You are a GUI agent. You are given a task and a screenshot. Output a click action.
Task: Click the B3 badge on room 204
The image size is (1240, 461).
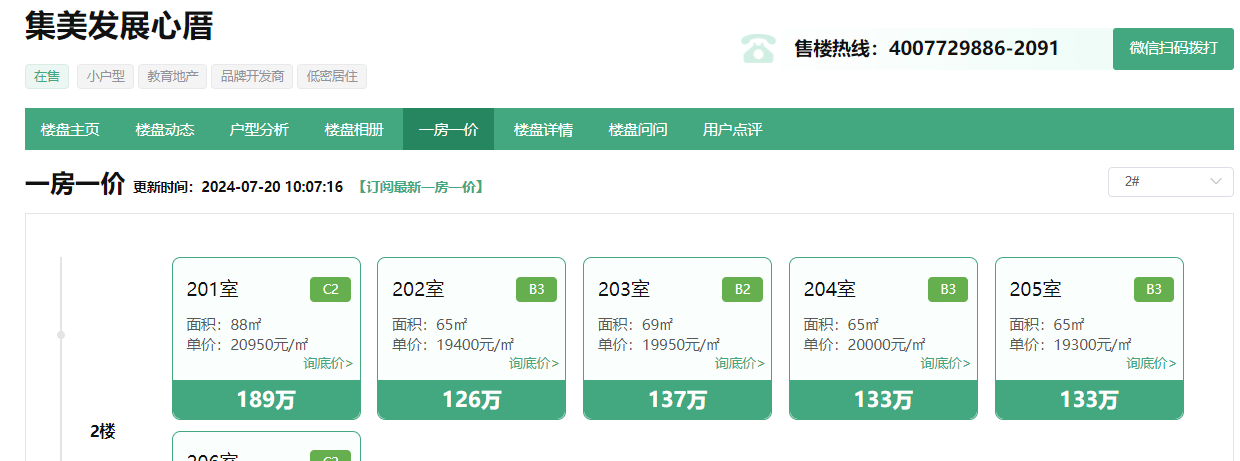click(948, 290)
